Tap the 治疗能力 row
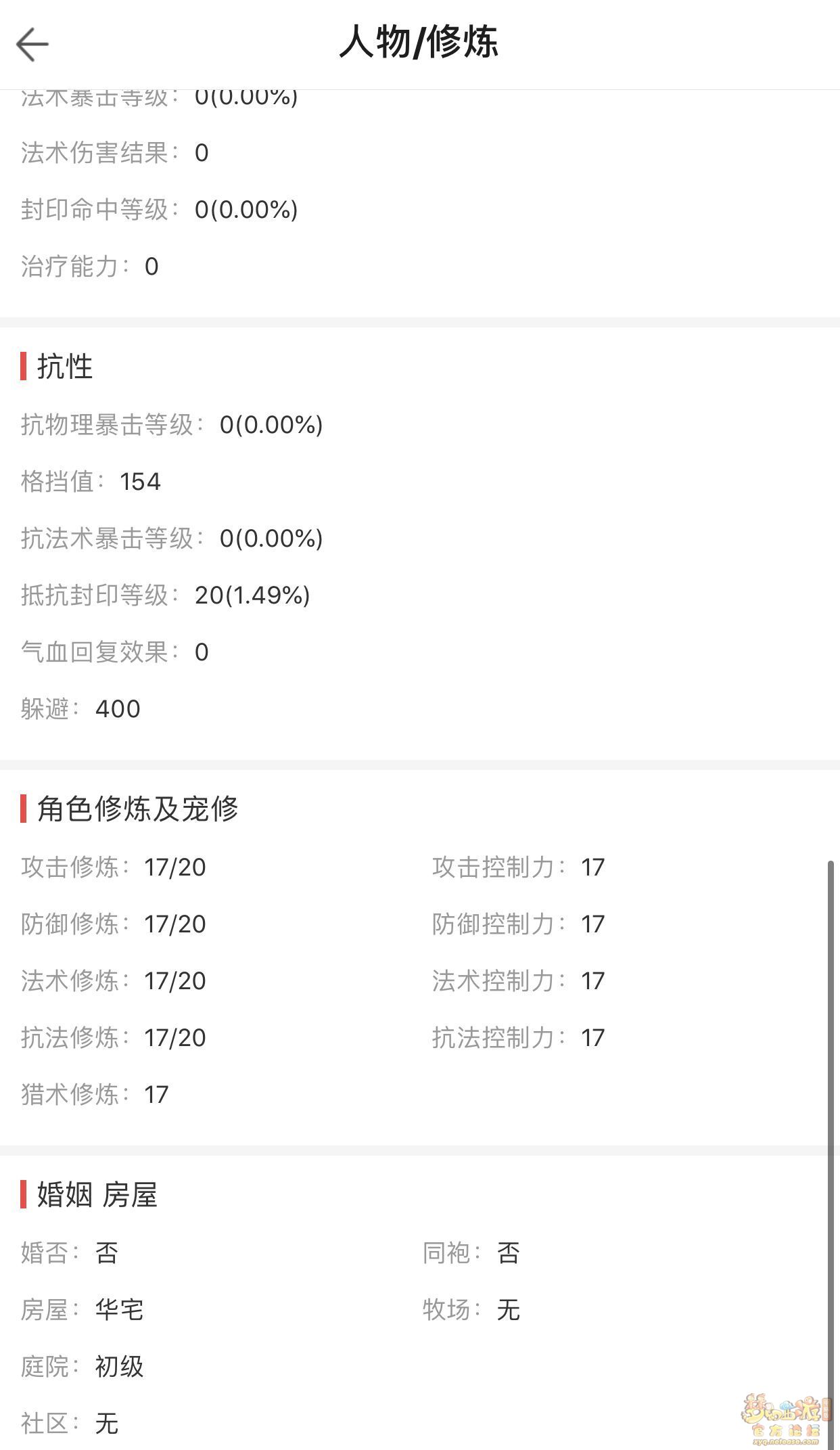The image size is (840, 1450). pos(89,267)
